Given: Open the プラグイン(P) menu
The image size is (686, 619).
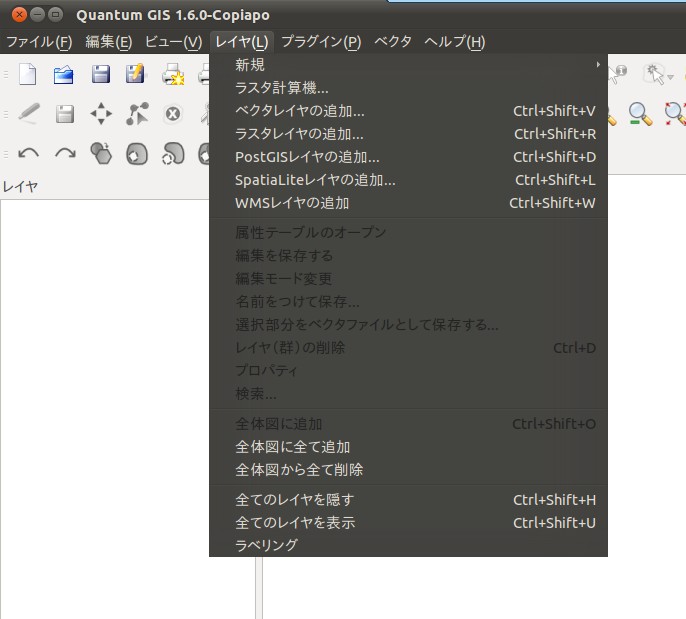Looking at the screenshot, I should tap(321, 42).
